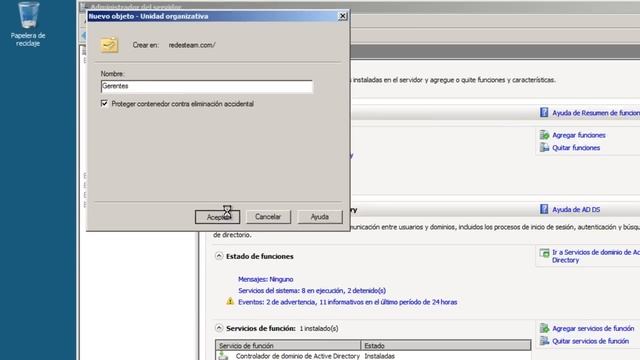Click the Quitar funciones icon

click(544, 147)
